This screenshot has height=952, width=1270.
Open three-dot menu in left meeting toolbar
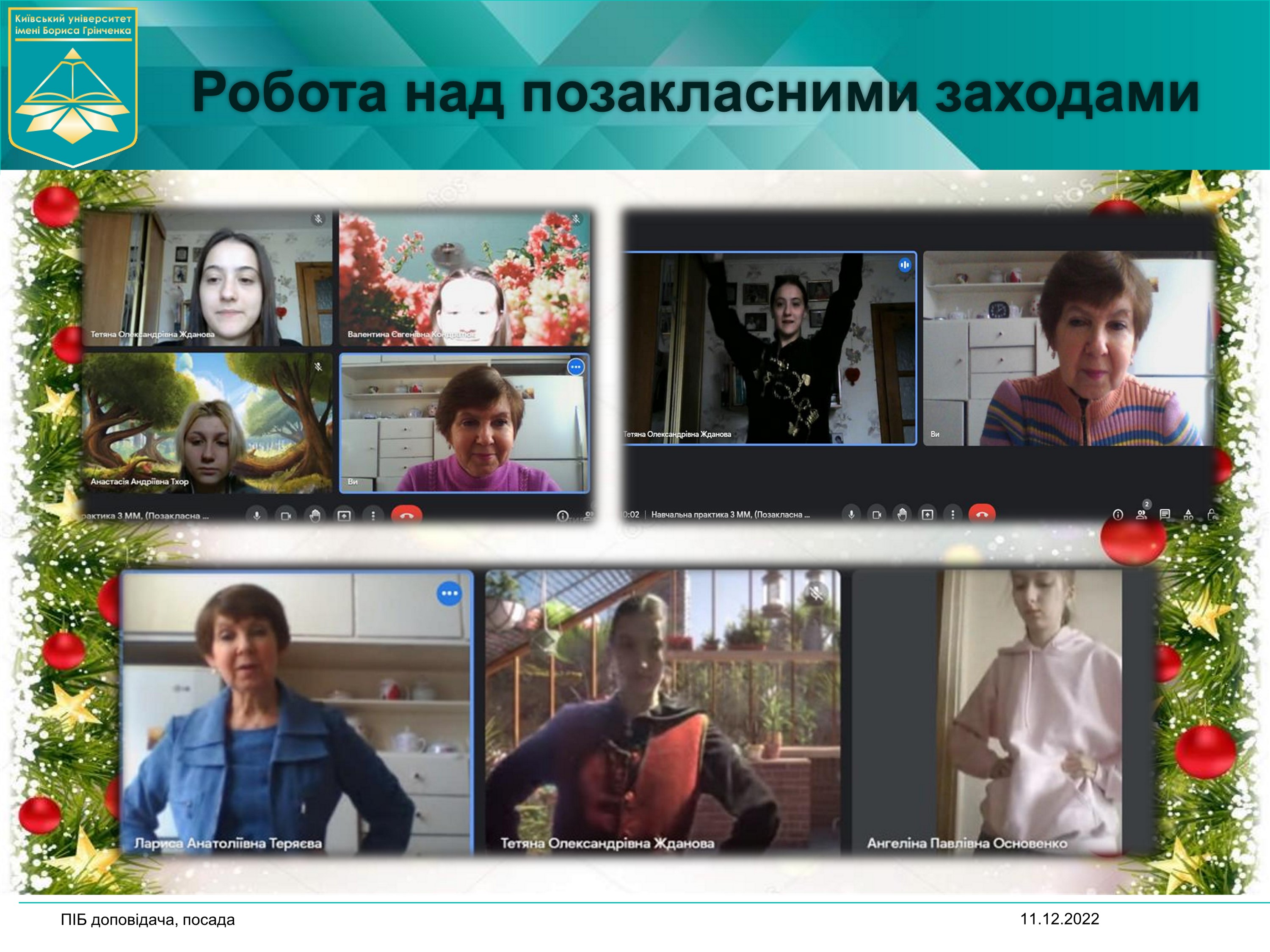click(373, 515)
